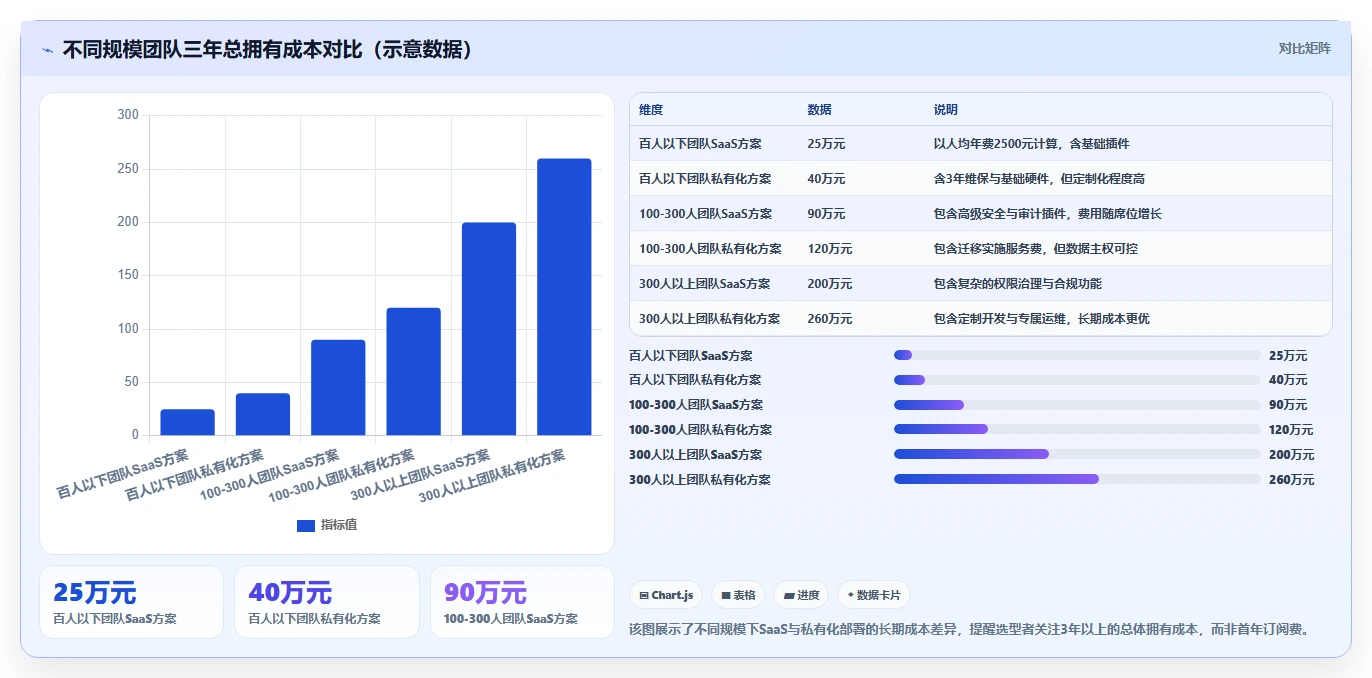Viewport: 1372px width, 678px height.
Task: Click table data cell 25万元
Action: [x=826, y=144]
